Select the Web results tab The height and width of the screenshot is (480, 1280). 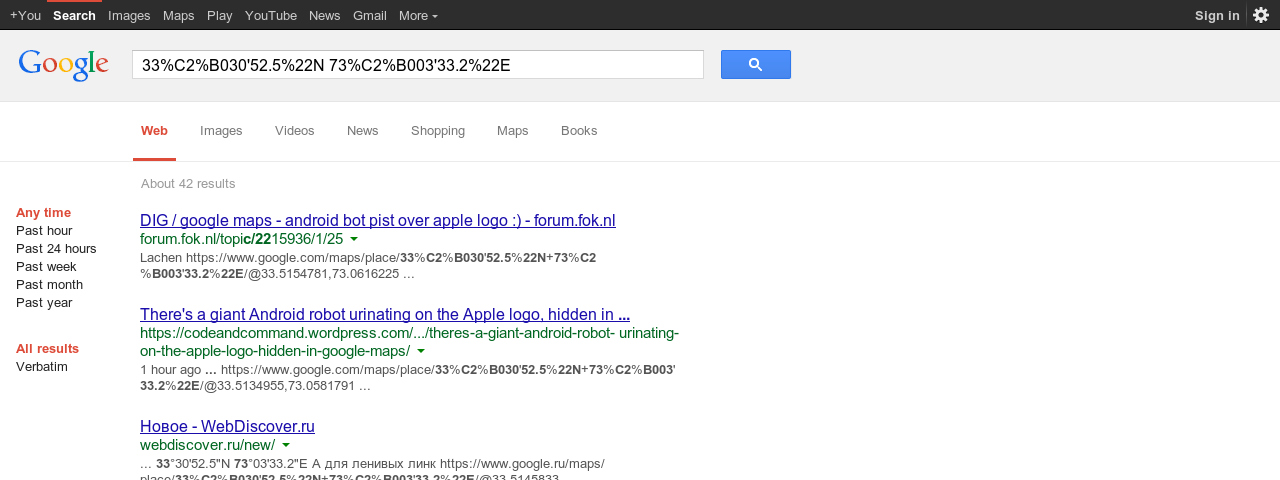pyautogui.click(x=154, y=131)
